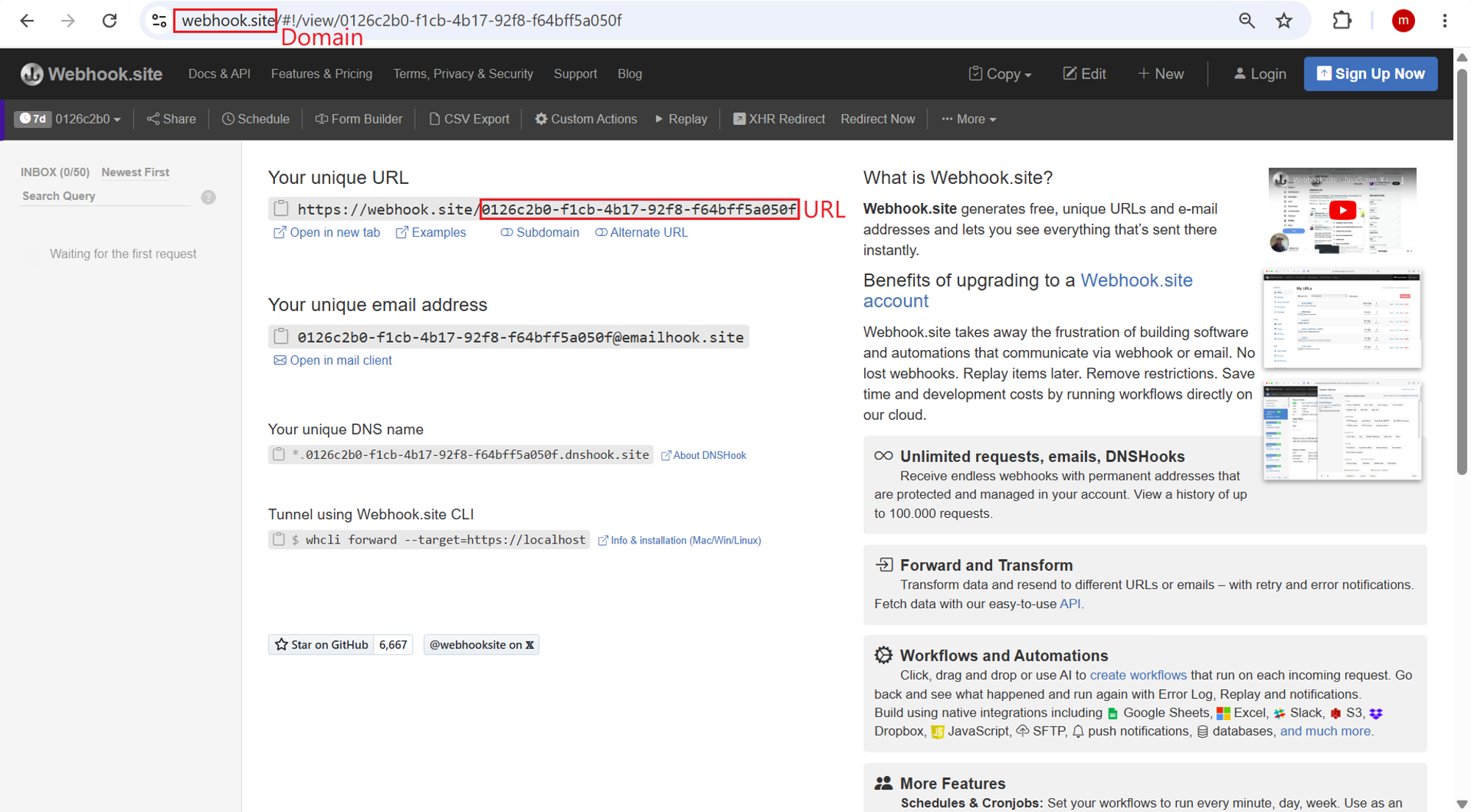This screenshot has width=1471, height=812.
Task: Click the 6,667 GitHub star count
Action: click(x=393, y=645)
